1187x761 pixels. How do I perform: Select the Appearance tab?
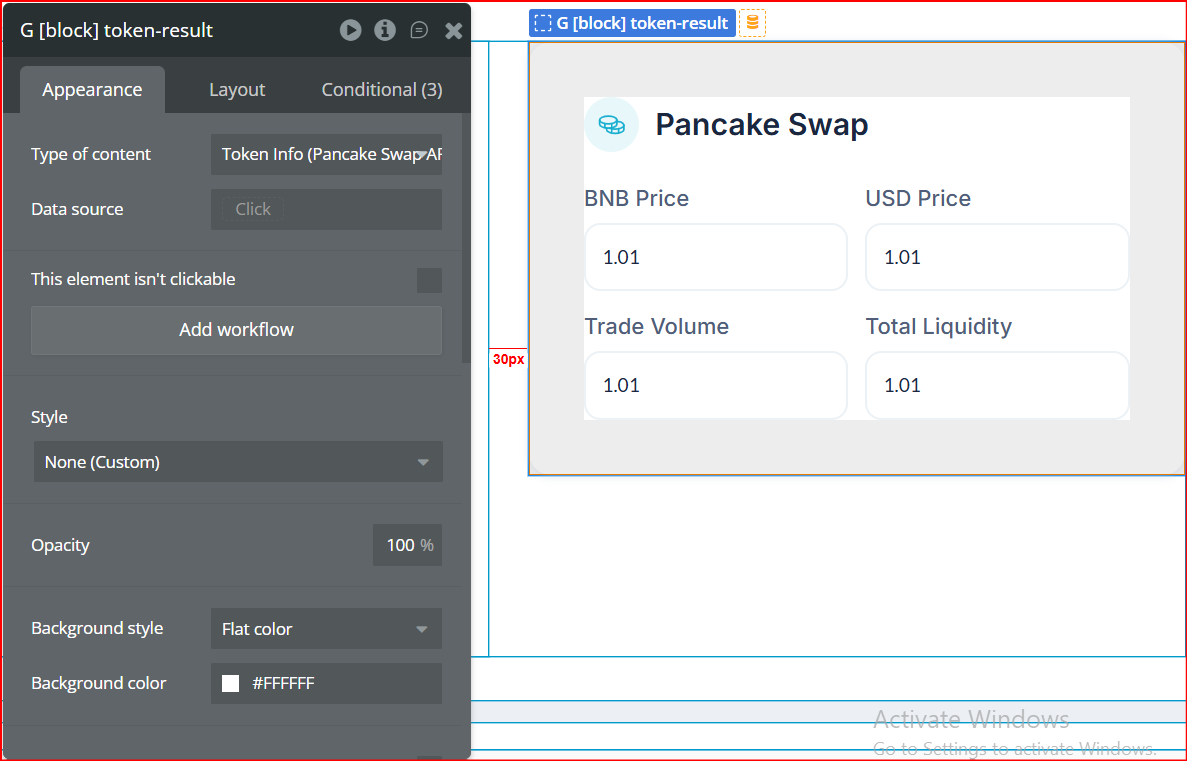[92, 90]
